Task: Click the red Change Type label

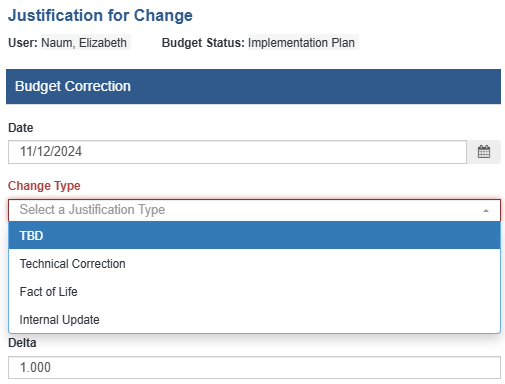Action: pos(44,186)
